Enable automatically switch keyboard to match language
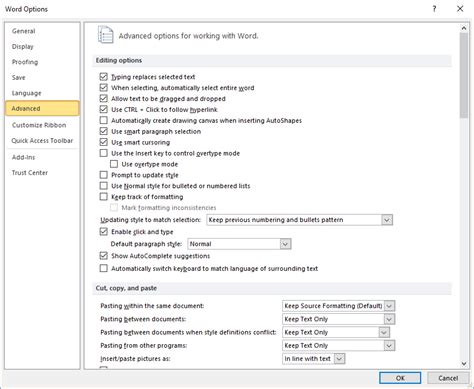This screenshot has height=389, width=474. point(104,268)
